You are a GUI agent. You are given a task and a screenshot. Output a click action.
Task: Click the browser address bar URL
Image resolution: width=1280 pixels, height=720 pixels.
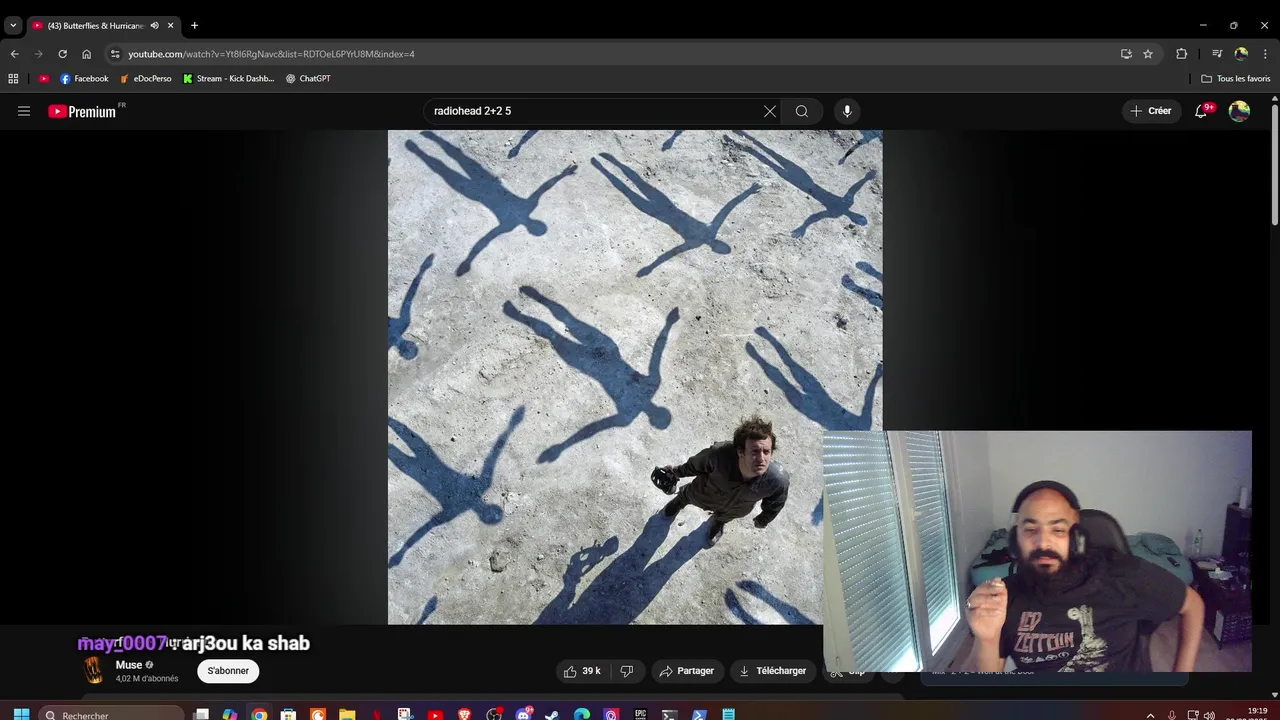click(271, 54)
